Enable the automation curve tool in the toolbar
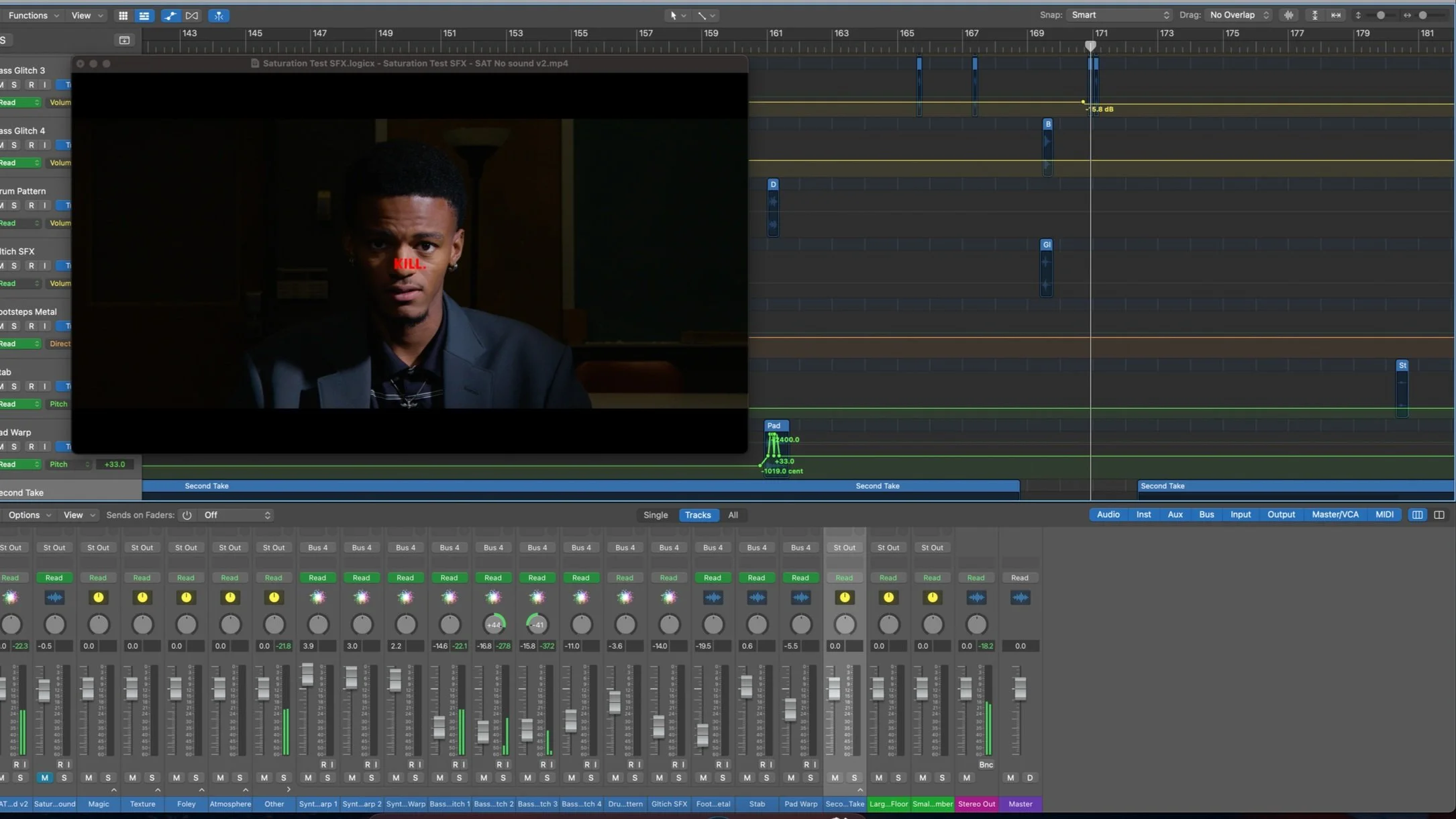1456x819 pixels. click(x=170, y=15)
